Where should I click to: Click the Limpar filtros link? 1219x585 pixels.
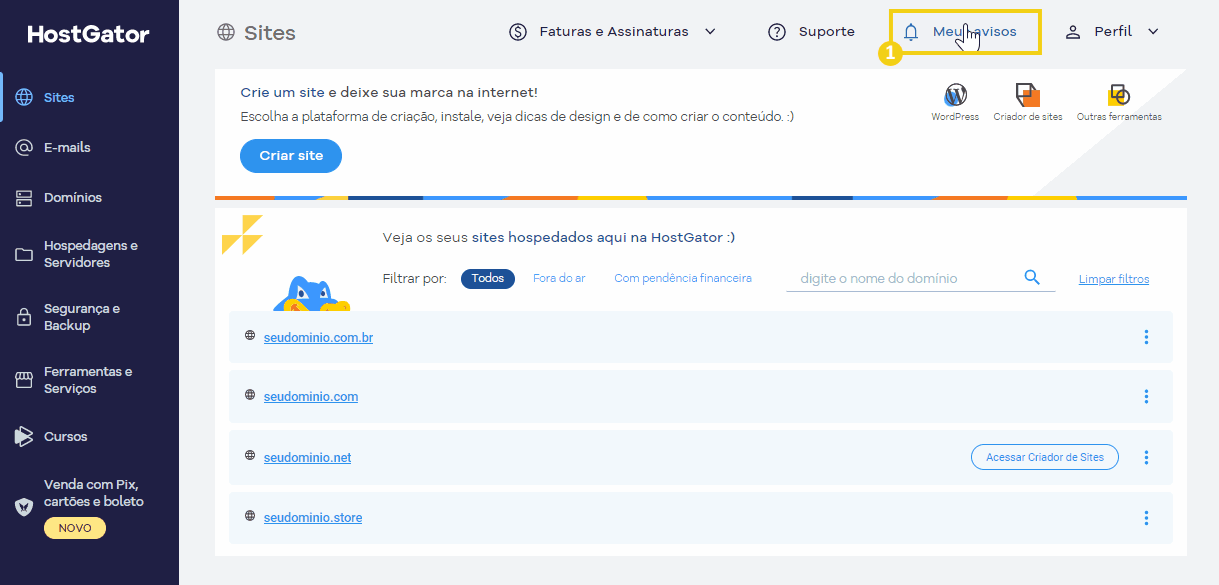[x=1114, y=279]
